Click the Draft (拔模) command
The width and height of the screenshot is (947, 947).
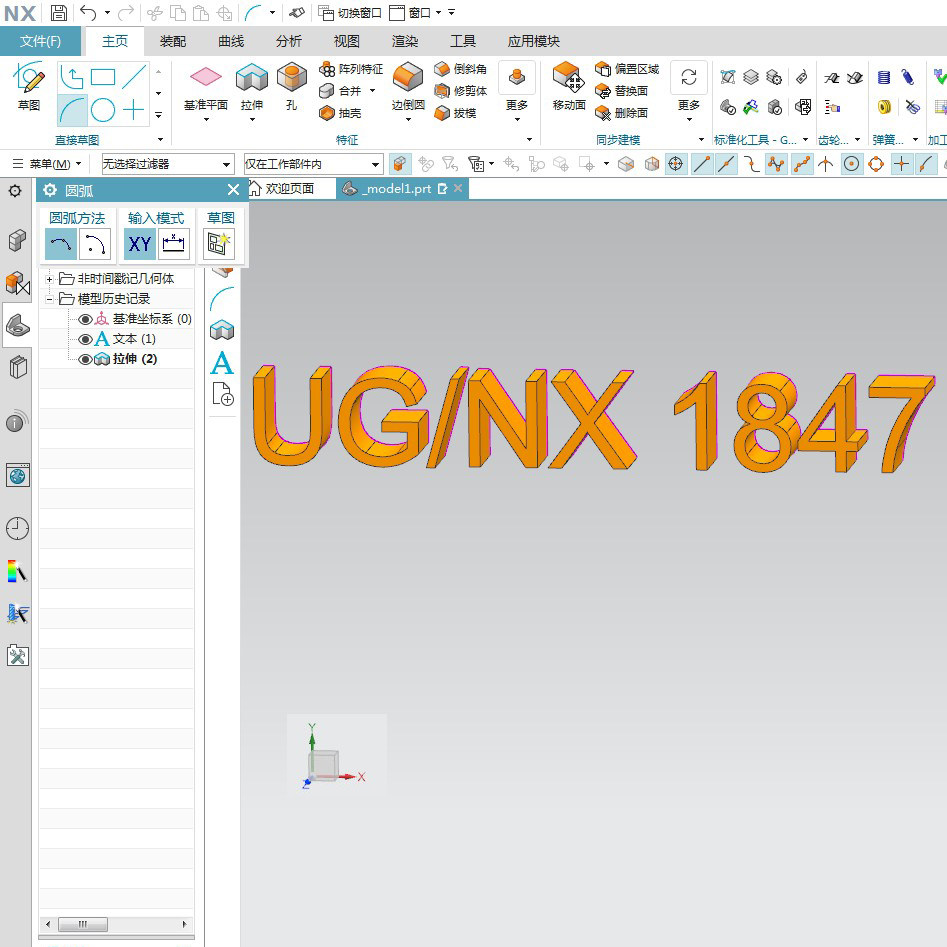(455, 113)
